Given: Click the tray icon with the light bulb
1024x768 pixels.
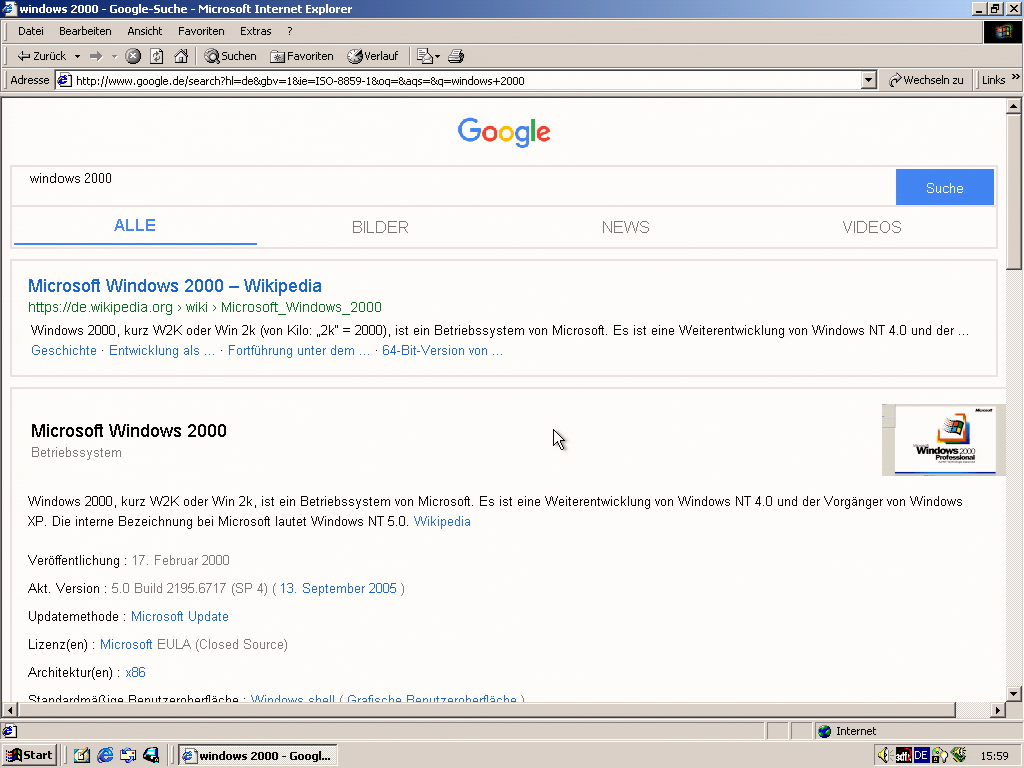Looking at the screenshot, I should coord(939,756).
